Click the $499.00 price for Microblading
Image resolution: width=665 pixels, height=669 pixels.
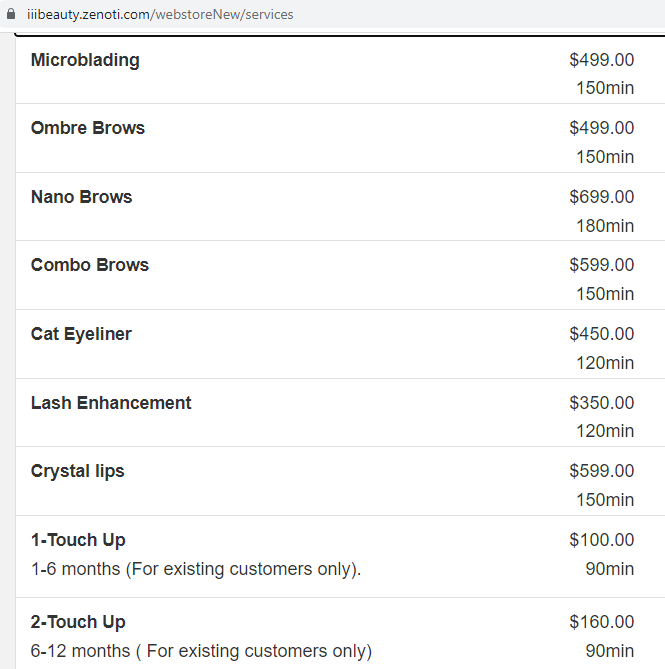(x=601, y=60)
